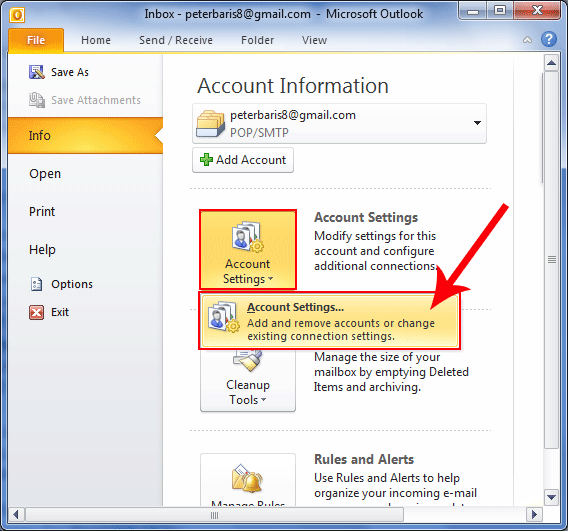Image resolution: width=568 pixels, height=531 pixels.
Task: Click the account folder icon next to peterbaris8@gmail.com
Action: 210,124
